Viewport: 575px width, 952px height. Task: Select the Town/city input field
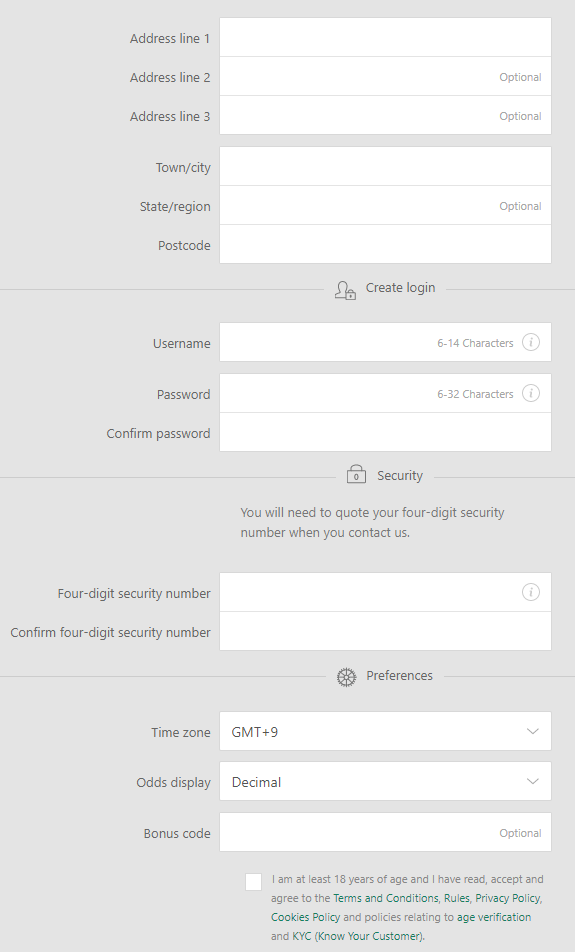385,166
